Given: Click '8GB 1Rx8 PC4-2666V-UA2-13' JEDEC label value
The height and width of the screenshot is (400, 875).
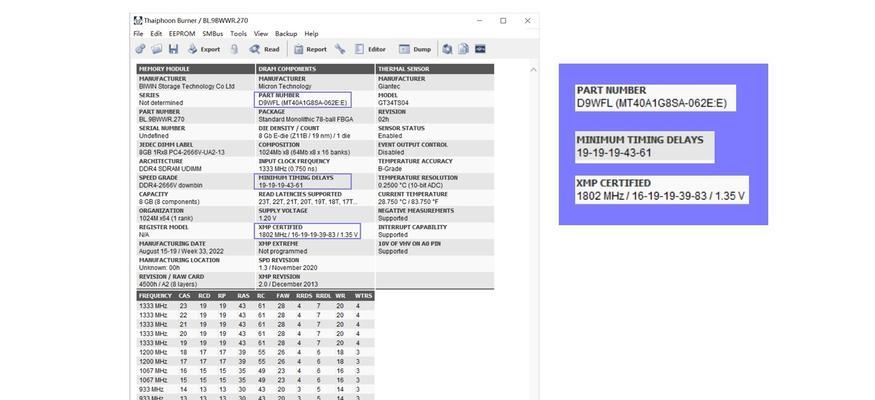Looking at the screenshot, I should pyautogui.click(x=181, y=152).
